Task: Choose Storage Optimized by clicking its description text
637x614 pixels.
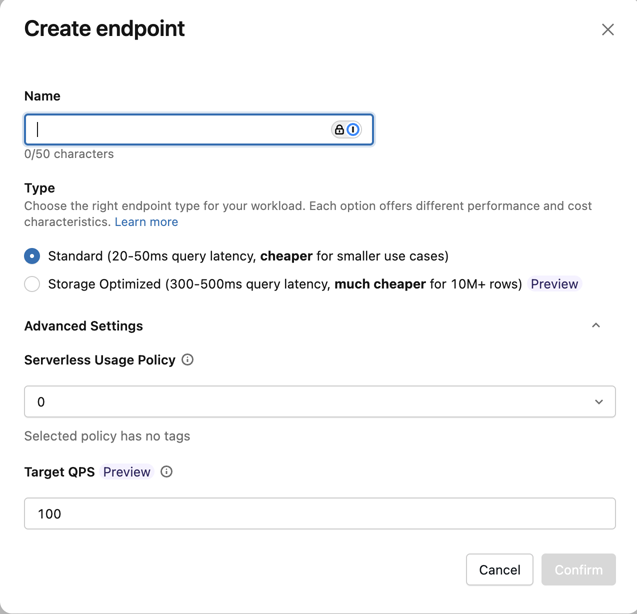Action: tap(285, 284)
